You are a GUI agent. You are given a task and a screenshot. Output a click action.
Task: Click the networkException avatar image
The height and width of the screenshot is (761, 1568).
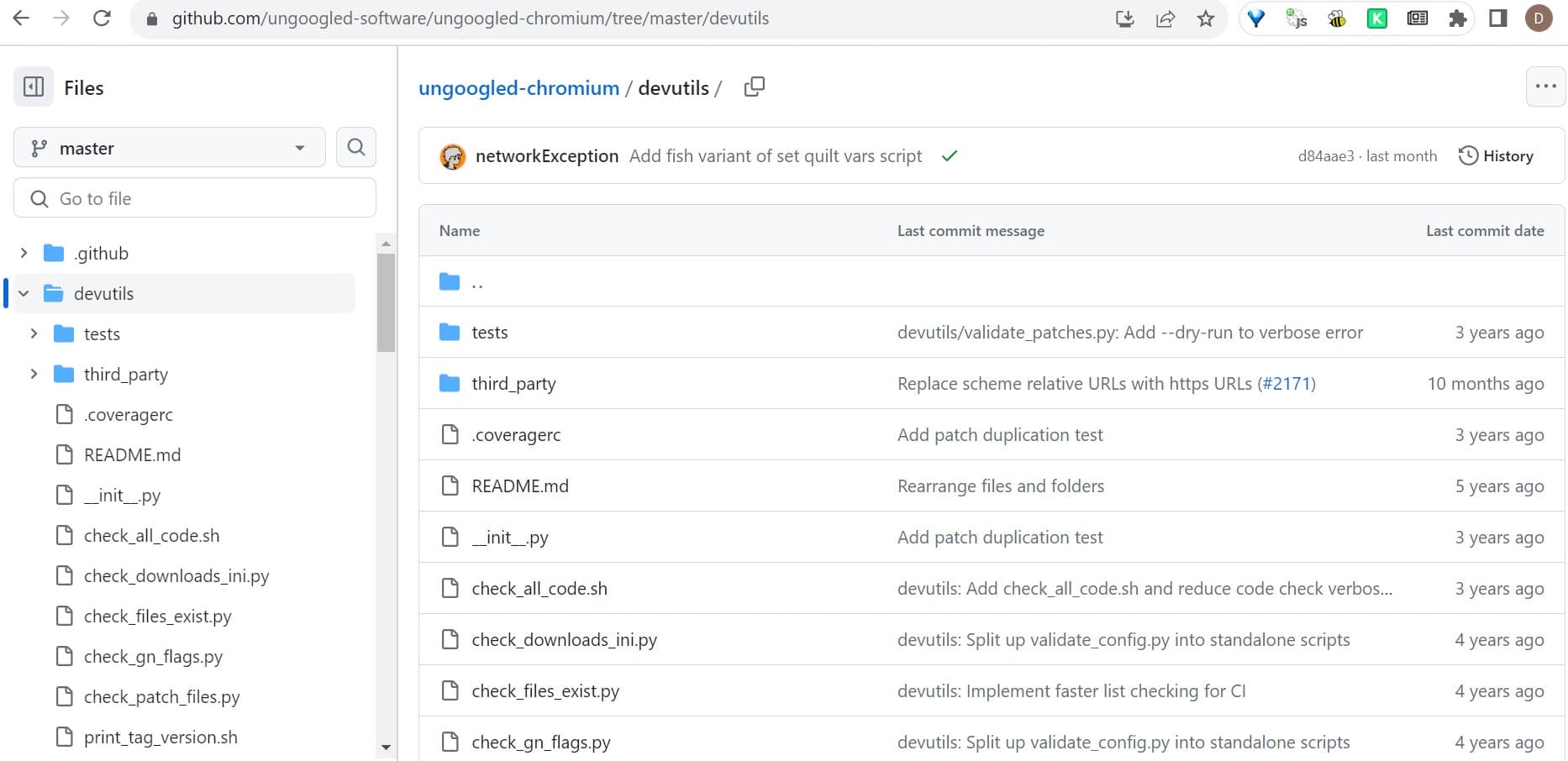click(x=453, y=156)
